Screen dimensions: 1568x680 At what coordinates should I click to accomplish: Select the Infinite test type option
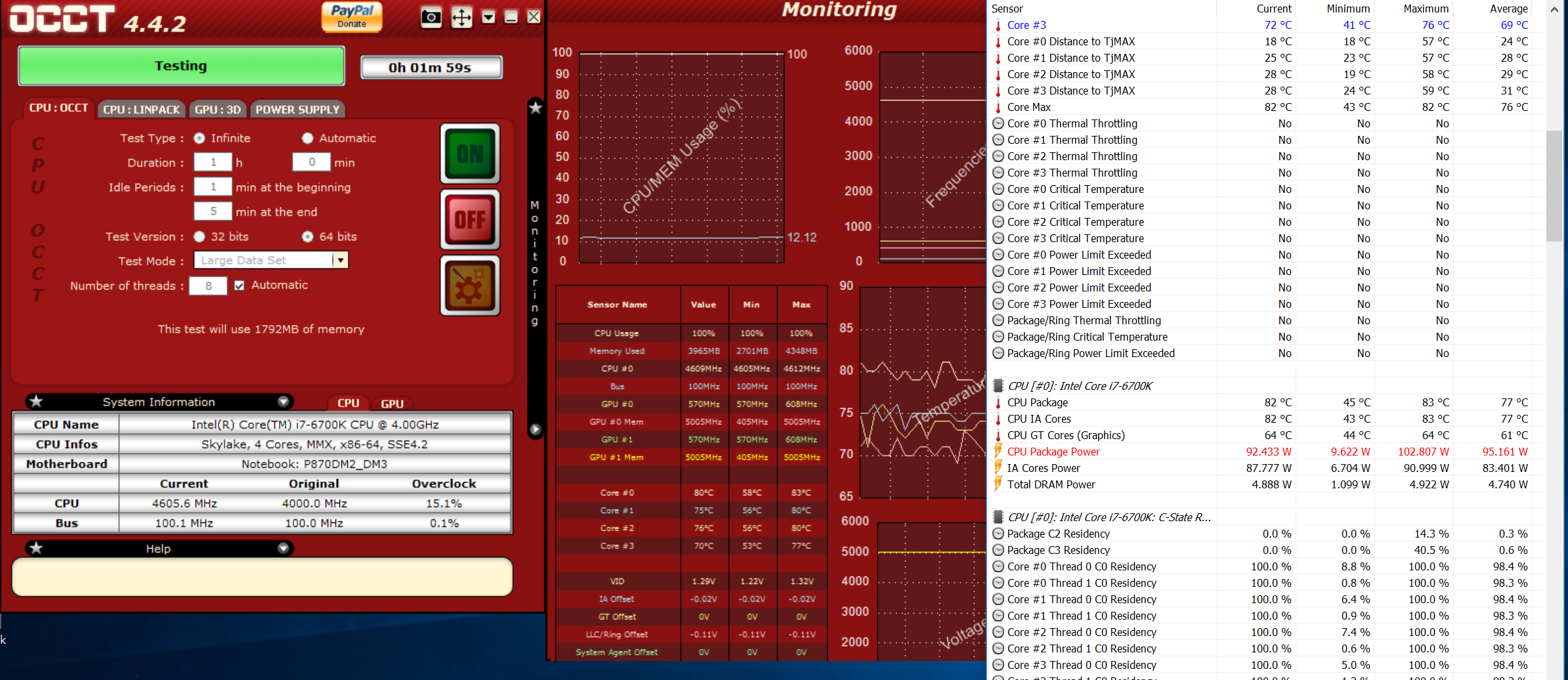tap(200, 138)
